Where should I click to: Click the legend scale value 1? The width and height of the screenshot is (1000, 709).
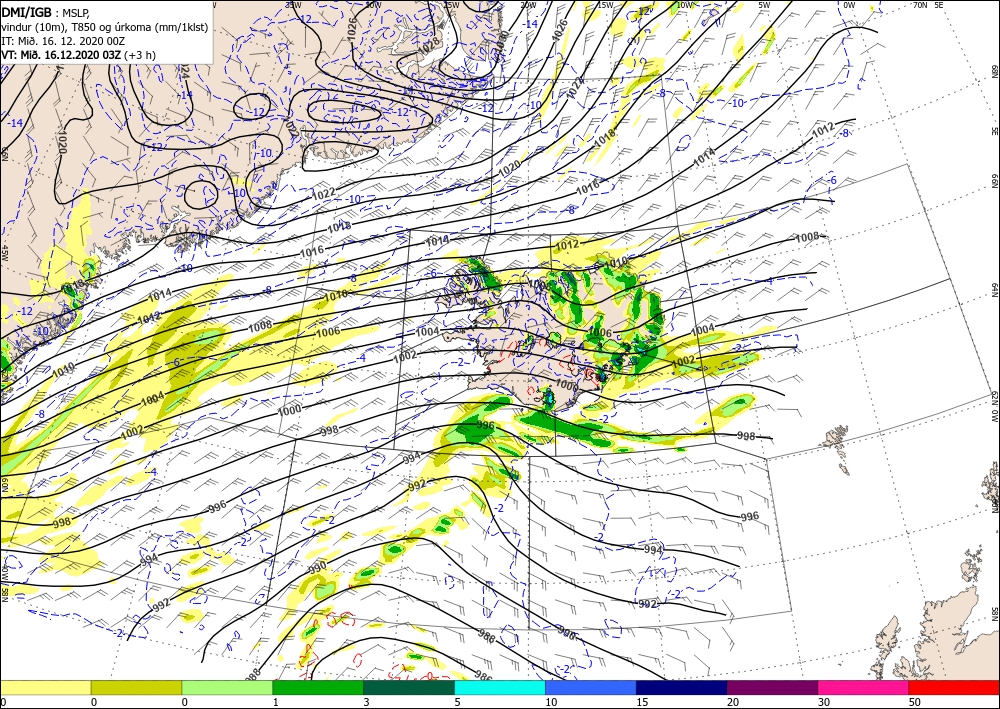(276, 702)
